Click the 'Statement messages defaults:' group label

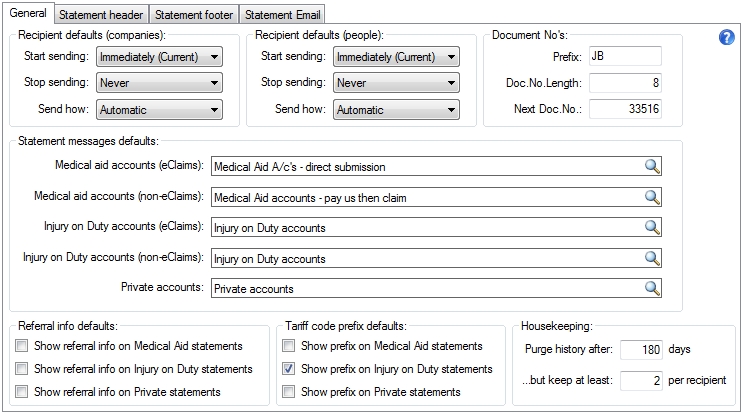click(x=89, y=141)
